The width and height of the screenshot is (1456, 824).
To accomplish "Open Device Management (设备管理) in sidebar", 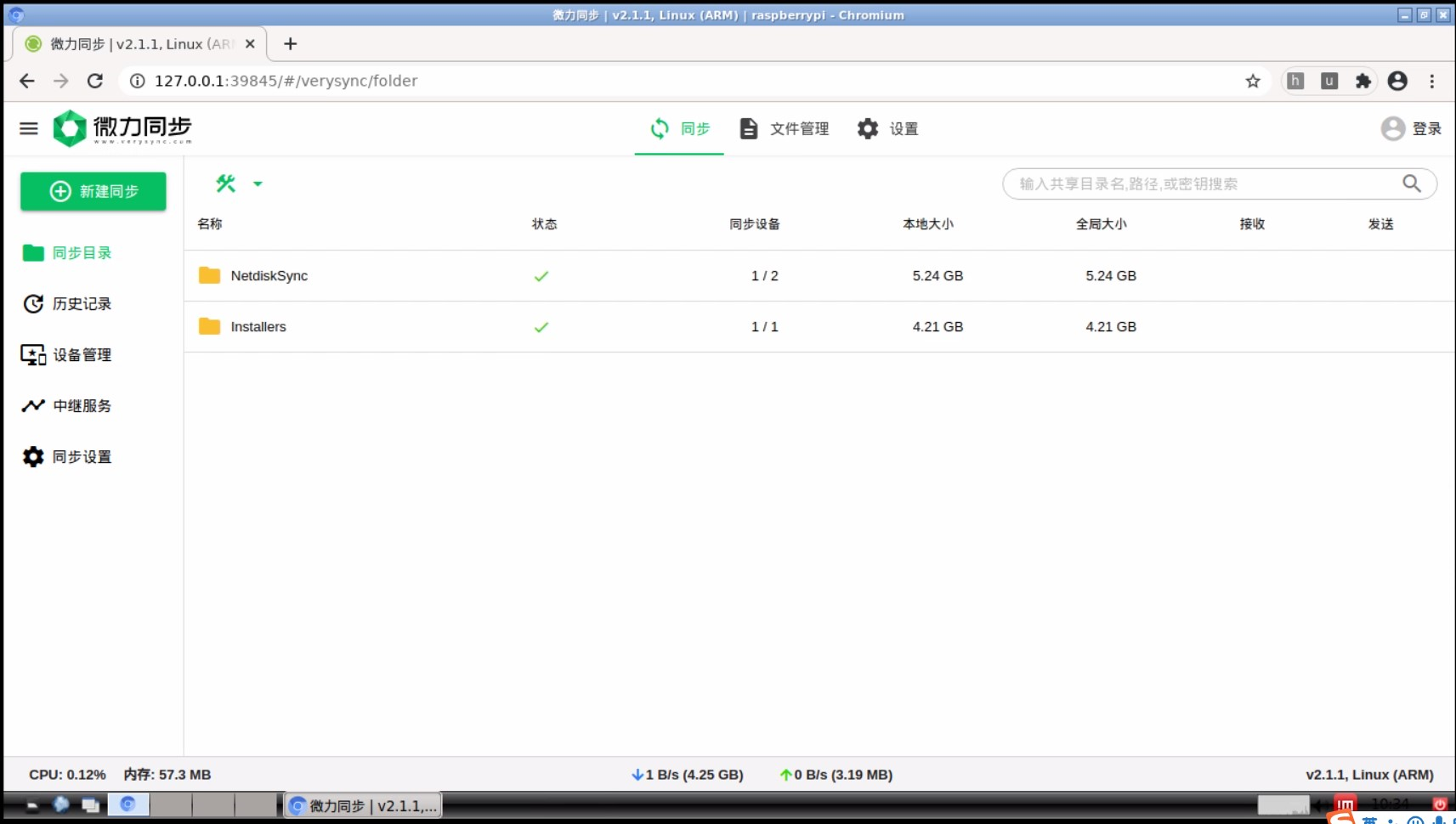I will tap(66, 354).
